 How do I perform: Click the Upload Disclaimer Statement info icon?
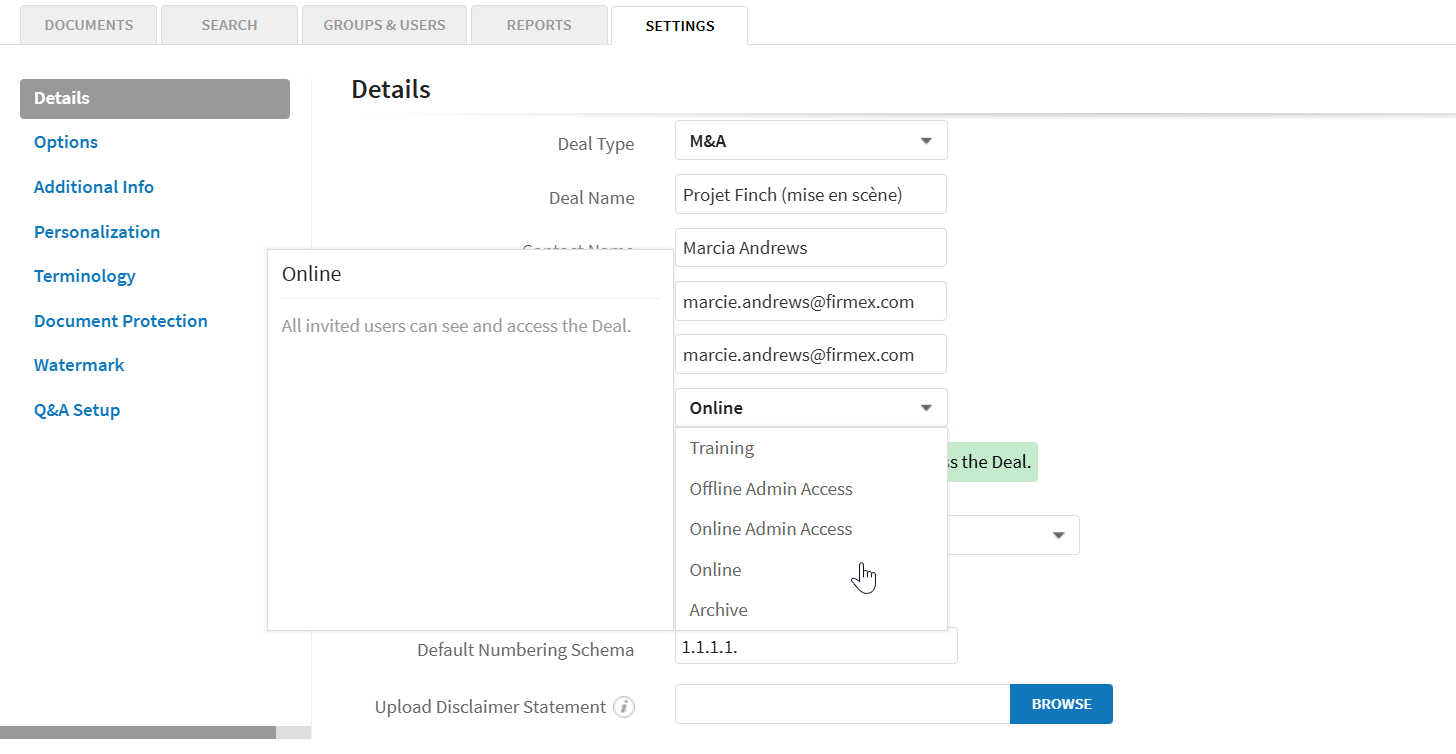[x=624, y=707]
